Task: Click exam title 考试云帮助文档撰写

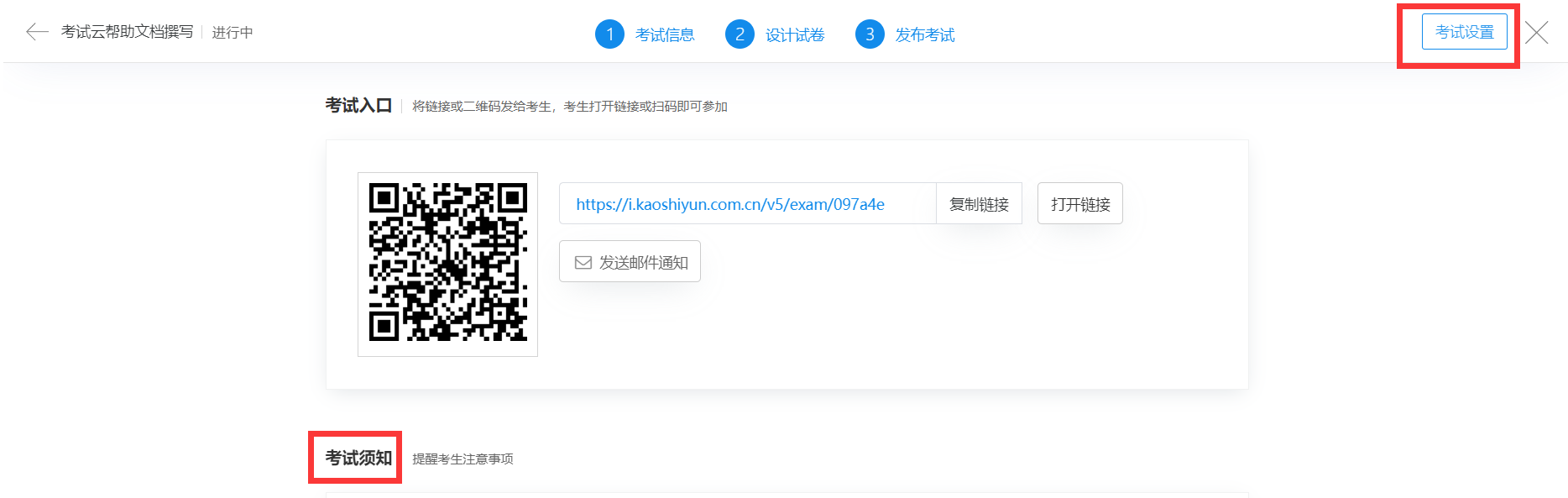Action: tap(127, 32)
